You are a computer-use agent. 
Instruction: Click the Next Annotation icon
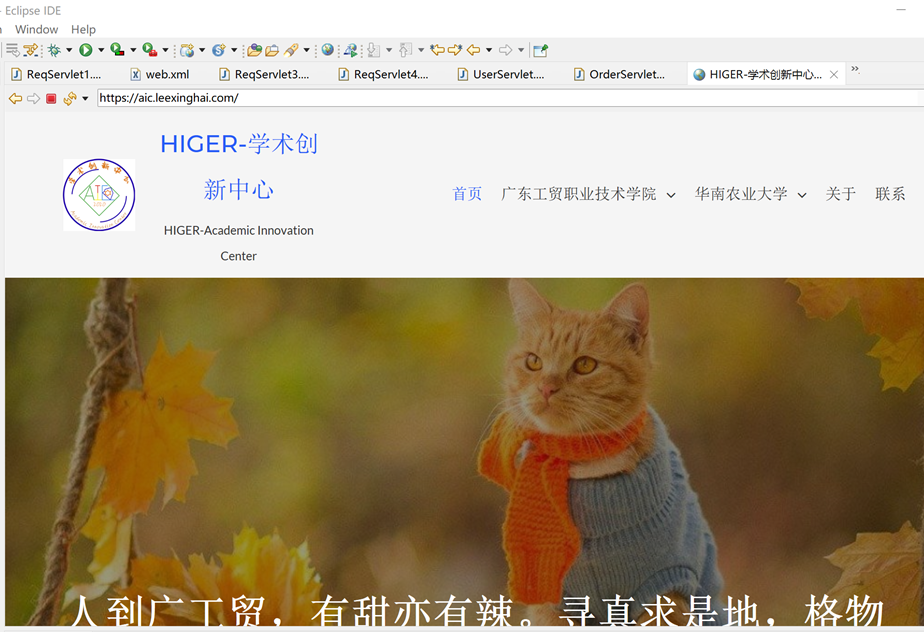pyautogui.click(x=373, y=50)
